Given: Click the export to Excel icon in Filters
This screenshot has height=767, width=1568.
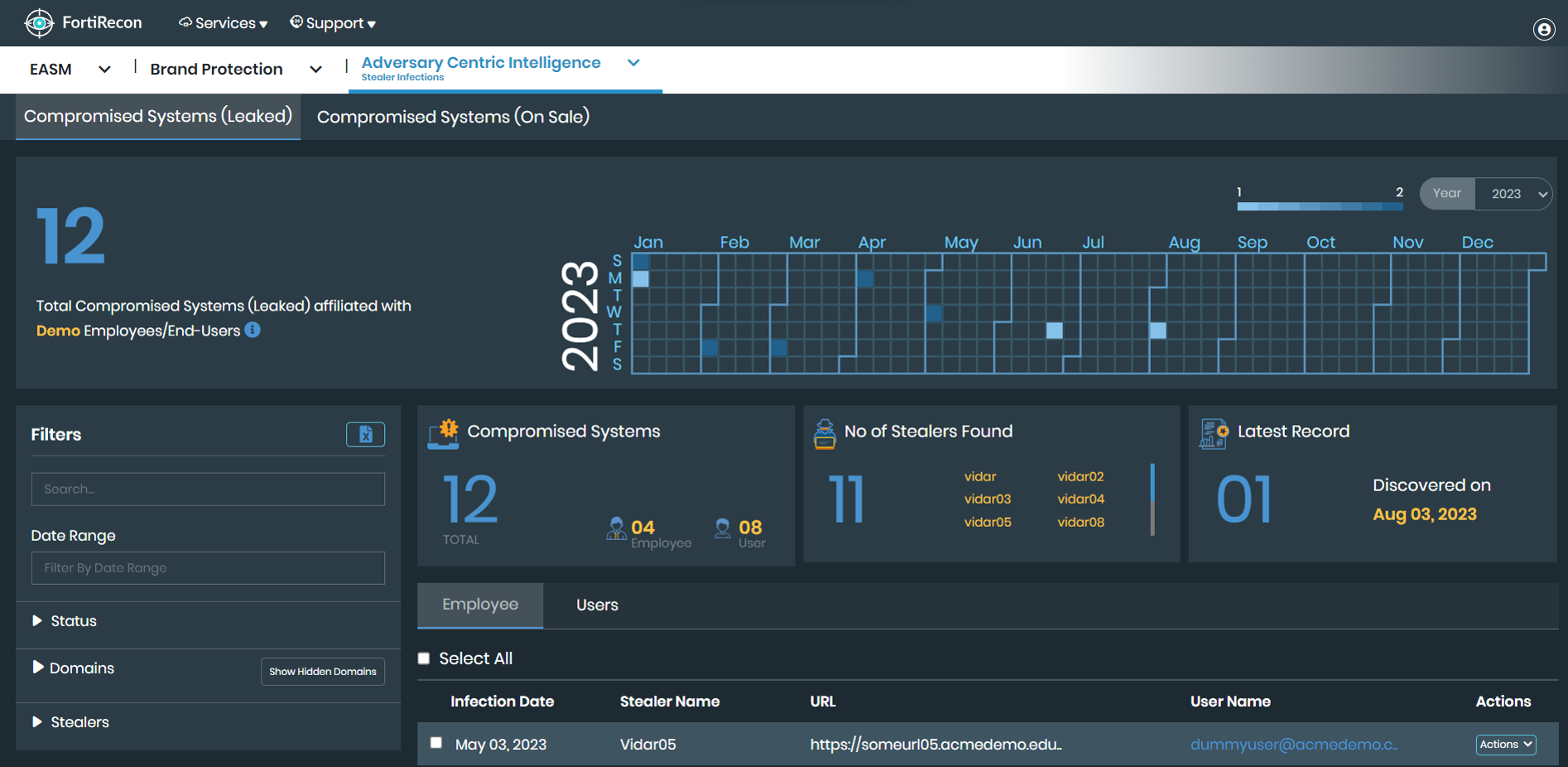Looking at the screenshot, I should tap(365, 434).
